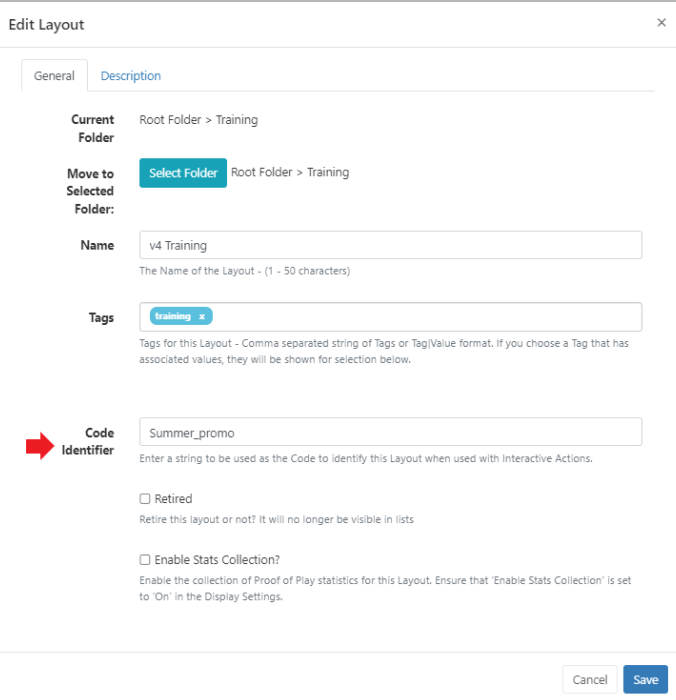Image resolution: width=676 pixels, height=700 pixels.
Task: Switch to the General tab
Action: [54, 76]
